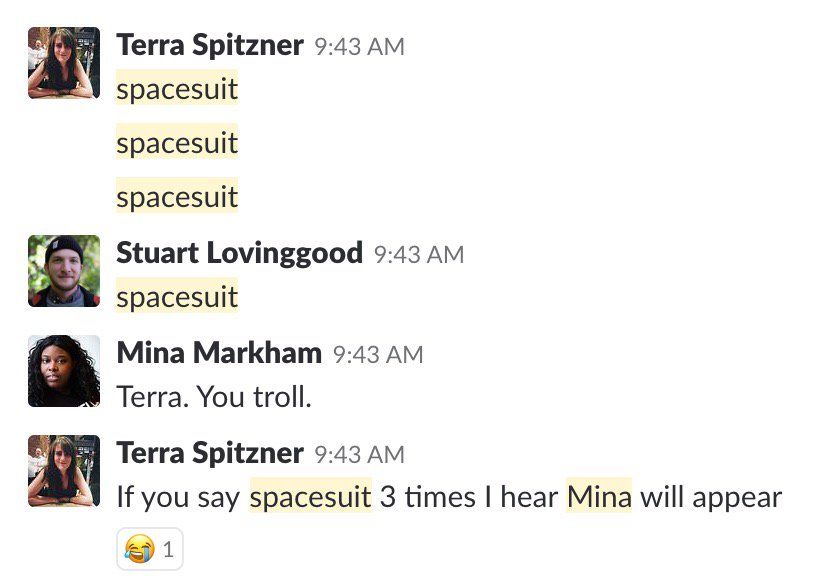Open Stuart Lovinggood's profile avatar
Image resolution: width=832 pixels, height=588 pixels.
(64, 270)
